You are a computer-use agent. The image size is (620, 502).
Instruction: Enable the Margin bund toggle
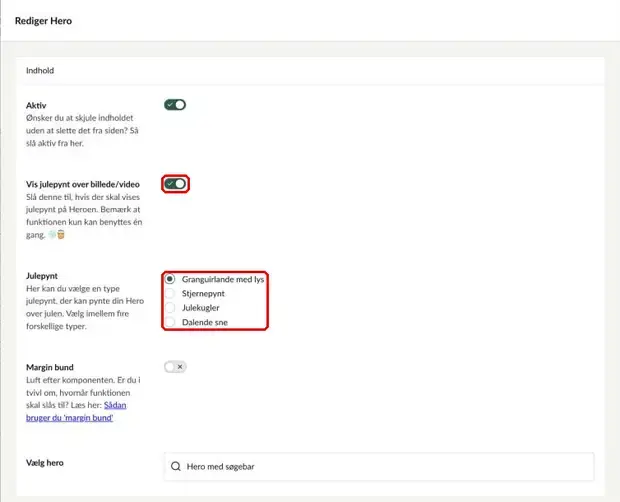[x=175, y=367]
